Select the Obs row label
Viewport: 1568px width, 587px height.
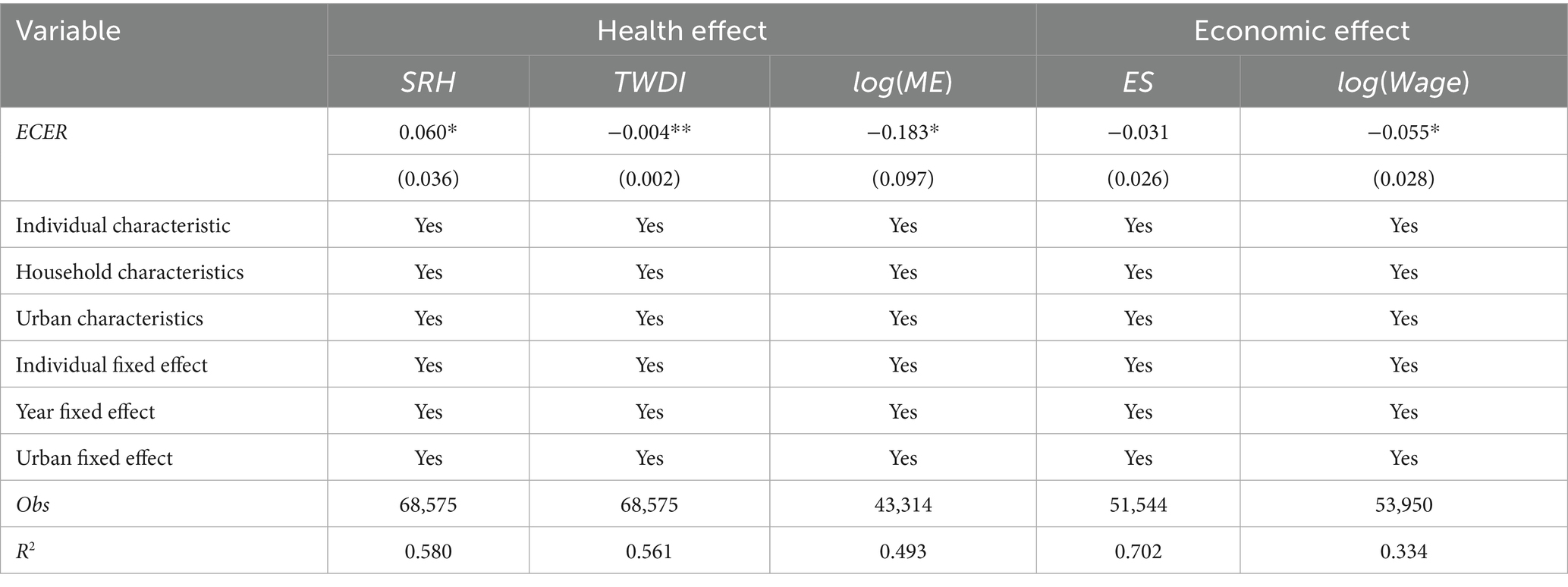(x=33, y=505)
